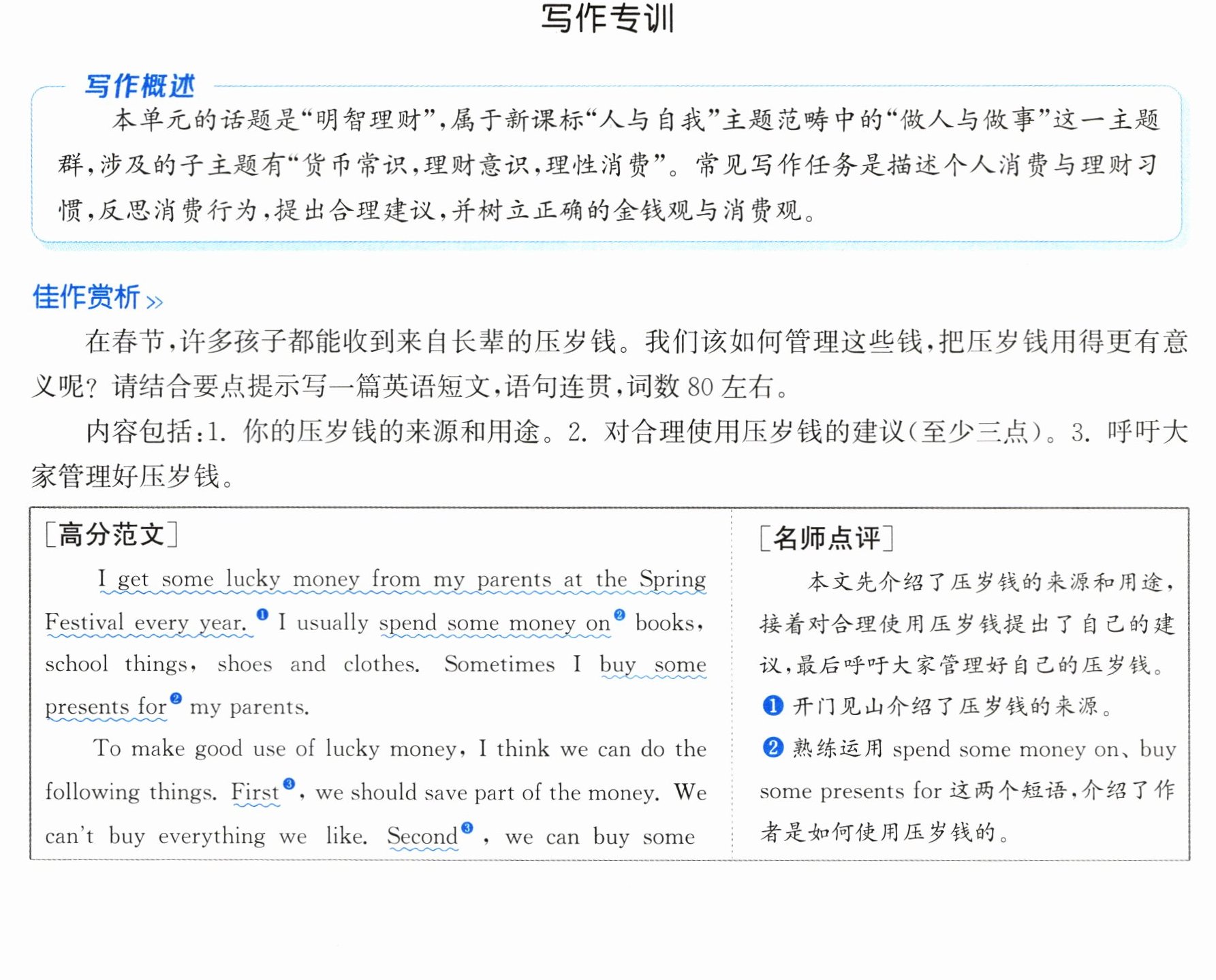Click numbered bullet 2 in teacher comments
Screen dimensions: 1216x980
(x=773, y=748)
